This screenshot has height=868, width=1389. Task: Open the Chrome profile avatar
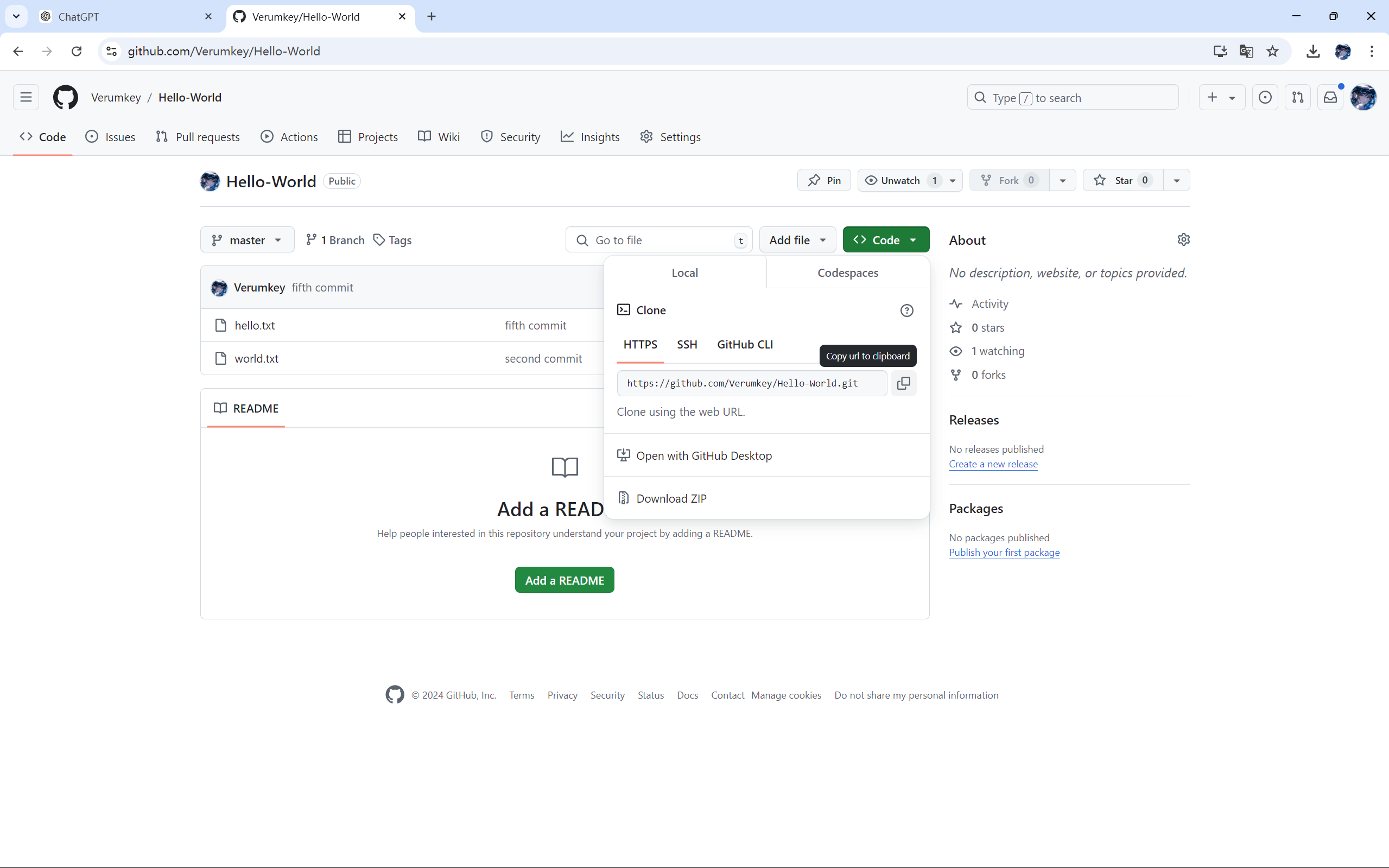click(x=1342, y=51)
